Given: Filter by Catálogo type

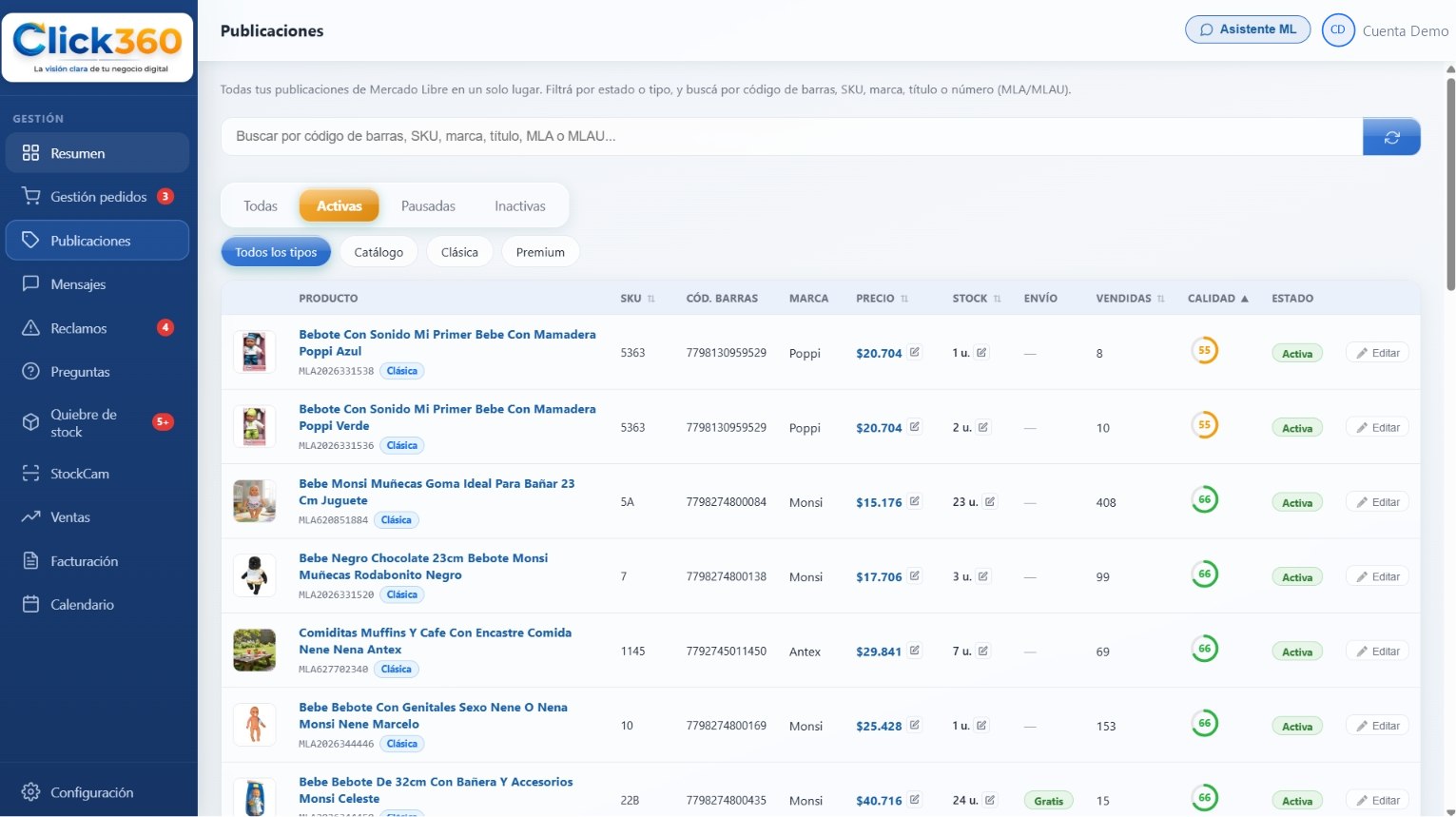Looking at the screenshot, I should 379,252.
